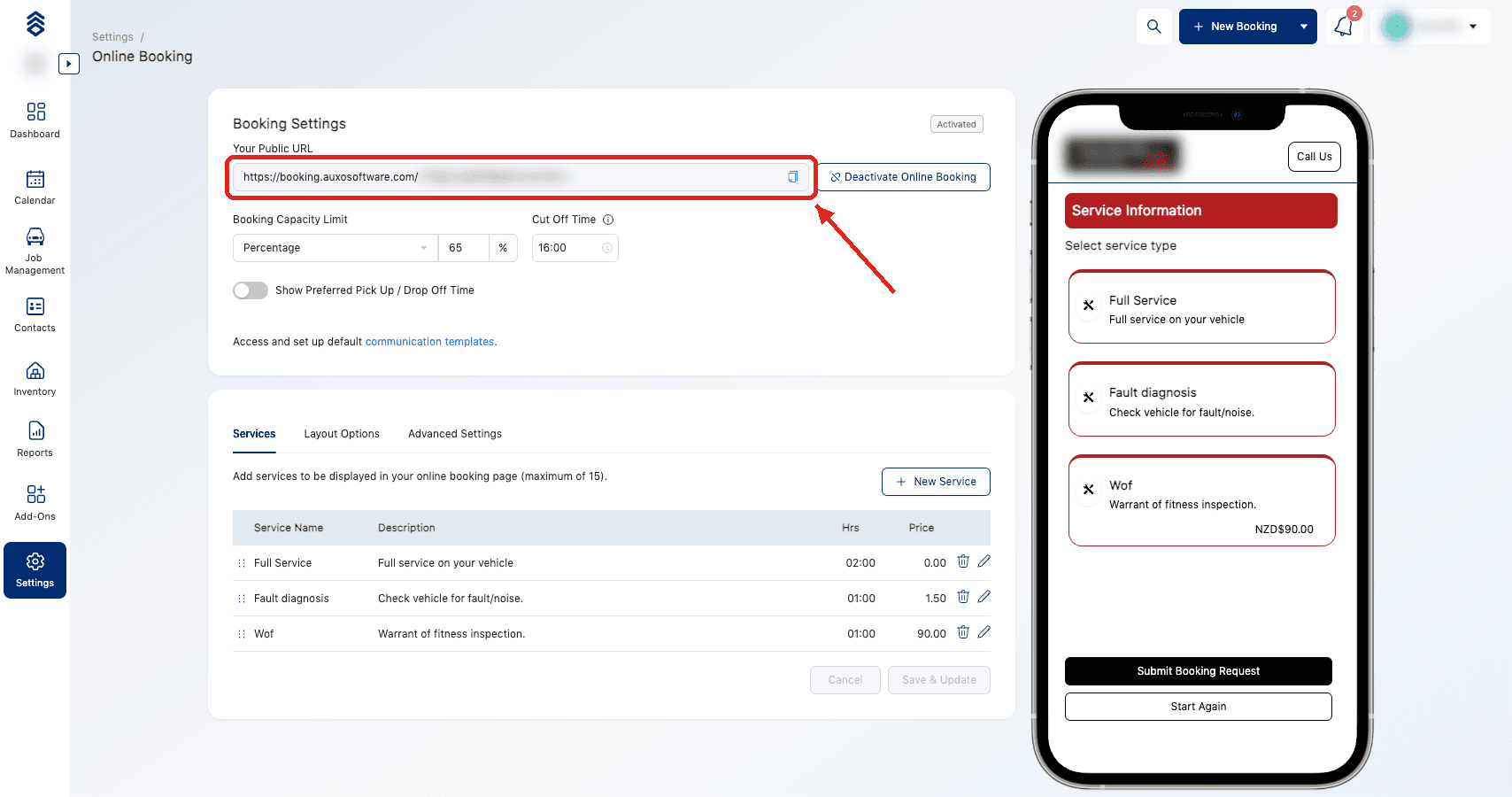Viewport: 1512px width, 797px height.
Task: Add a New Service
Action: (x=936, y=482)
